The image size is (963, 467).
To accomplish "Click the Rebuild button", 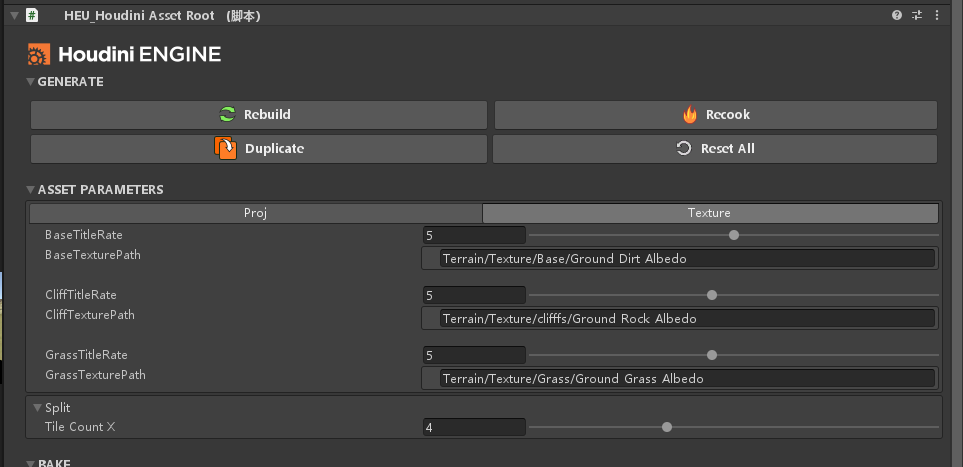I will tap(259, 115).
